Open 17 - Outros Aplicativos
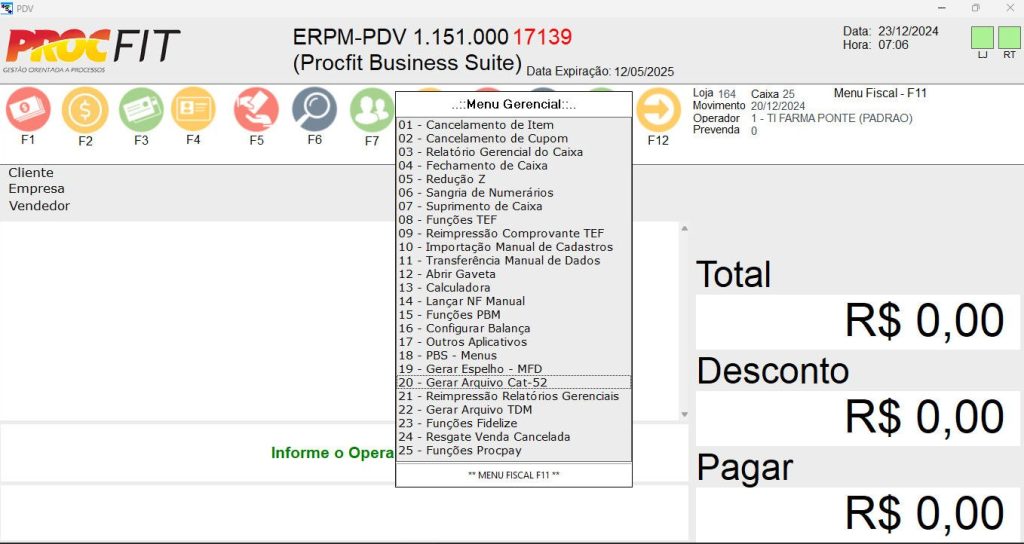 coord(514,342)
